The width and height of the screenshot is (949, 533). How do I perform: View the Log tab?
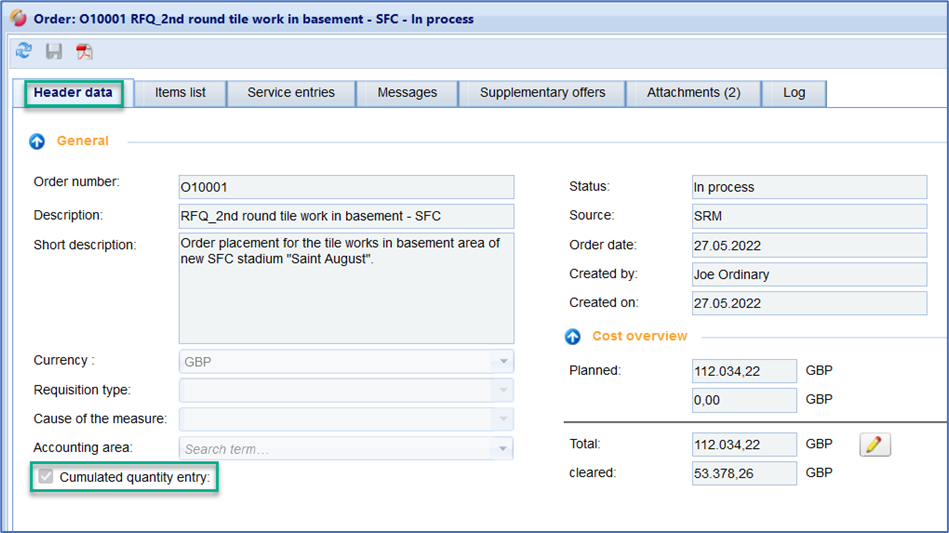pyautogui.click(x=794, y=93)
